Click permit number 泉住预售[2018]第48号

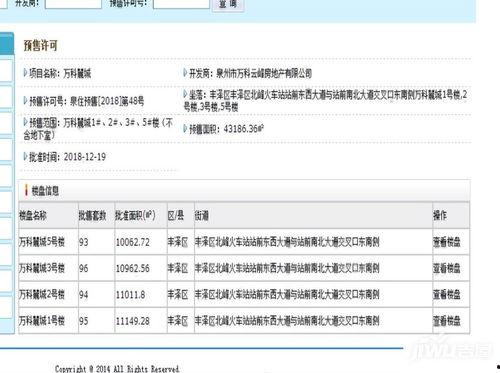click(x=107, y=101)
